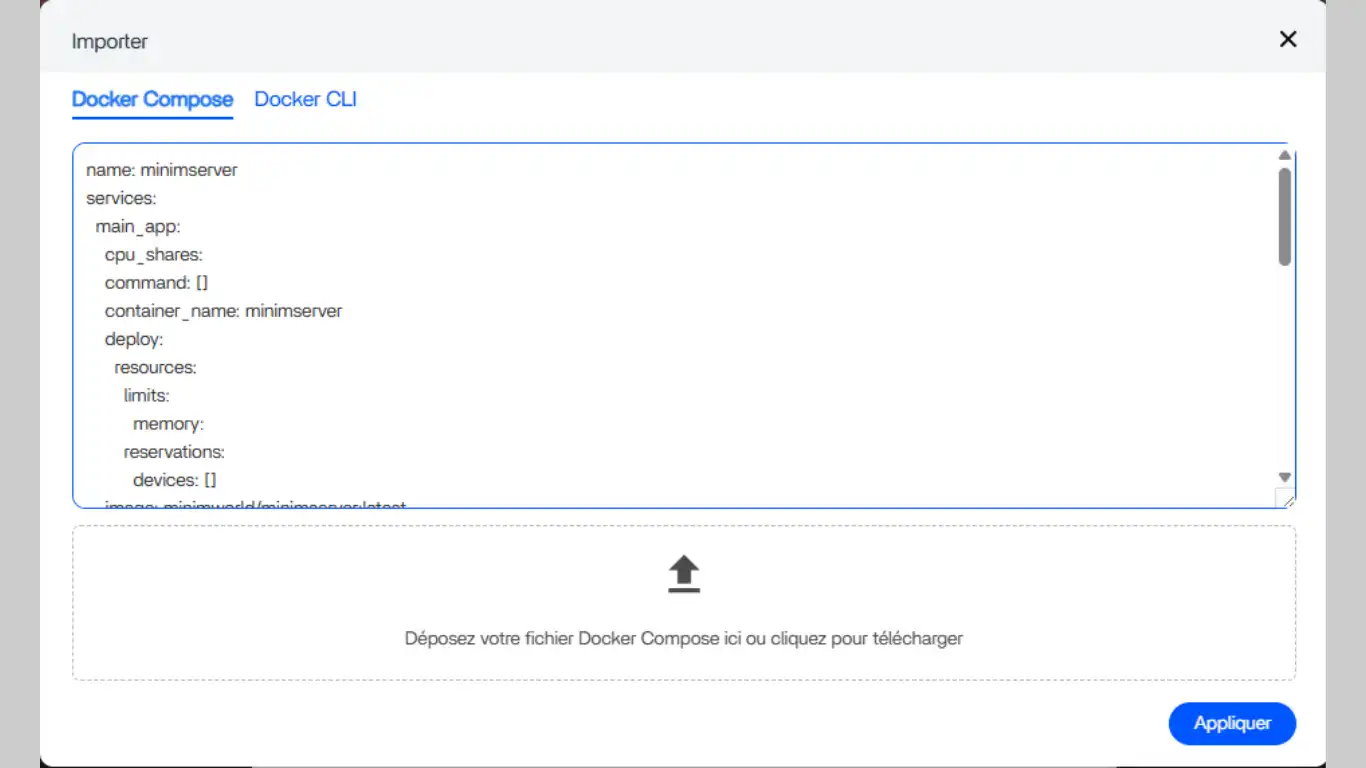
Task: Place cursor on 'devices: []' line
Action: click(x=174, y=480)
